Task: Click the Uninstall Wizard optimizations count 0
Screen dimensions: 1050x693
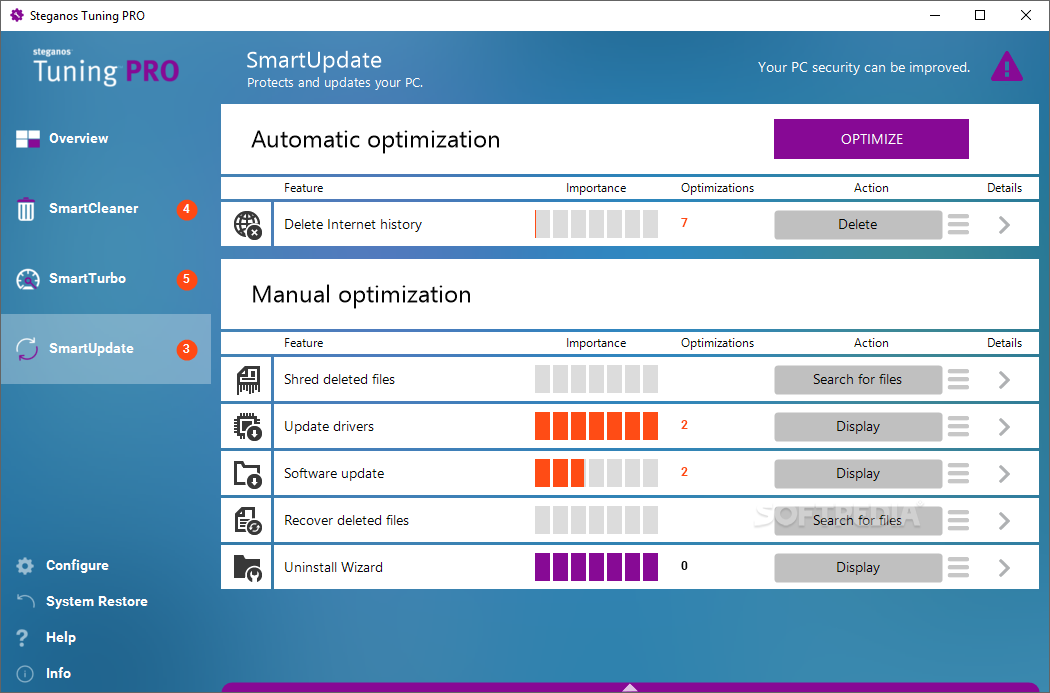Action: pyautogui.click(x=684, y=566)
